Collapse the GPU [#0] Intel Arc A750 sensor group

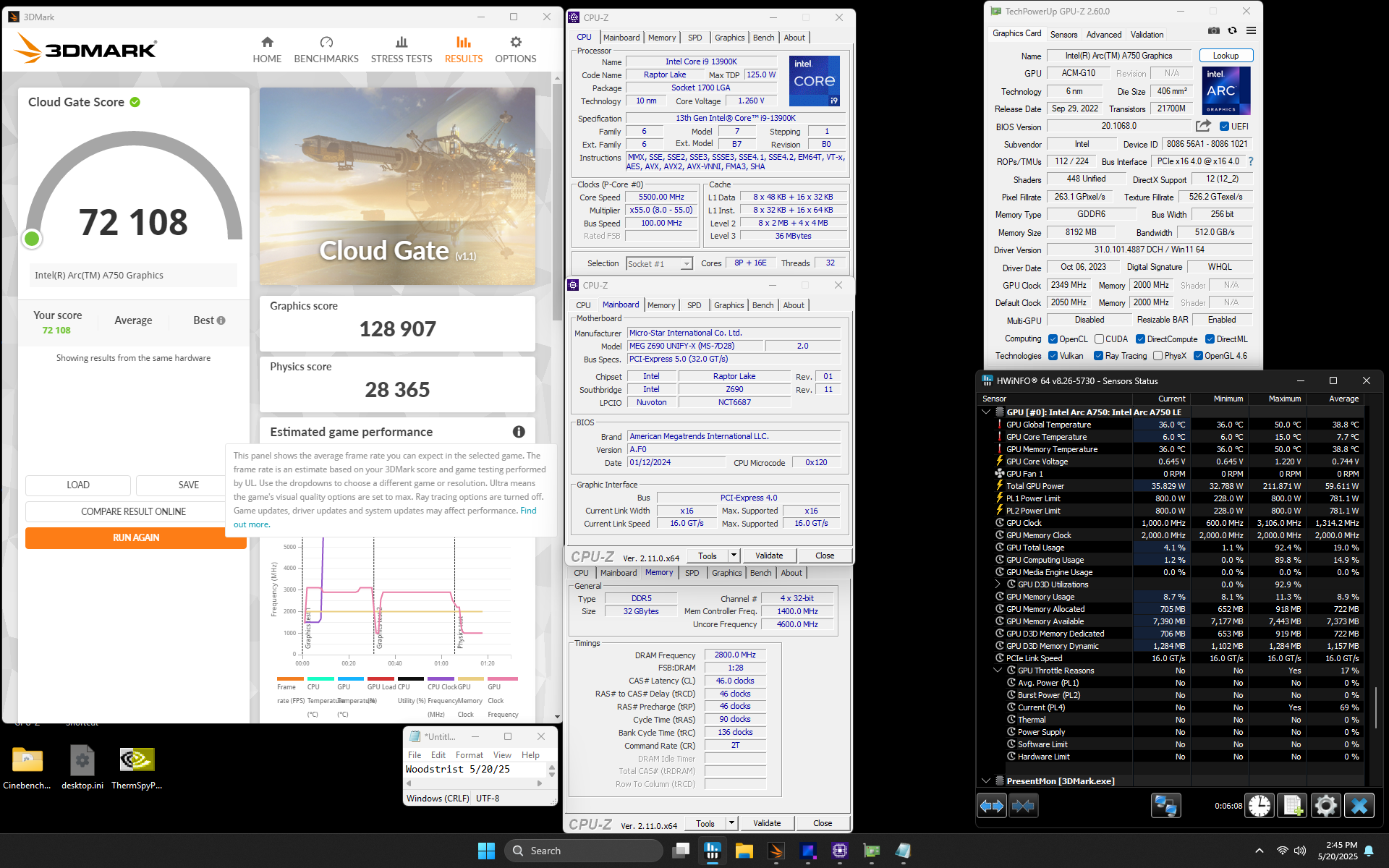click(x=986, y=412)
